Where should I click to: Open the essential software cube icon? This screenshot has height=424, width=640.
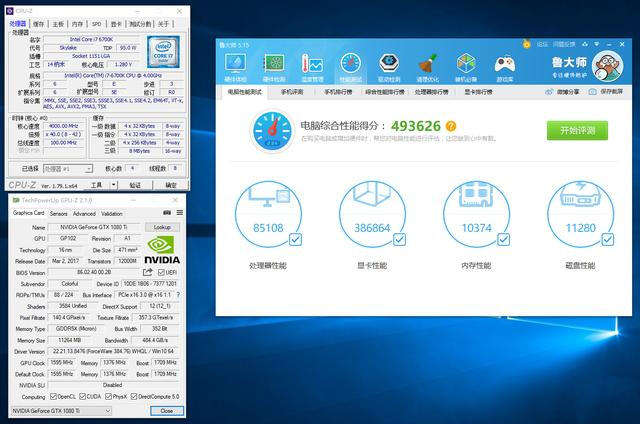click(466, 64)
